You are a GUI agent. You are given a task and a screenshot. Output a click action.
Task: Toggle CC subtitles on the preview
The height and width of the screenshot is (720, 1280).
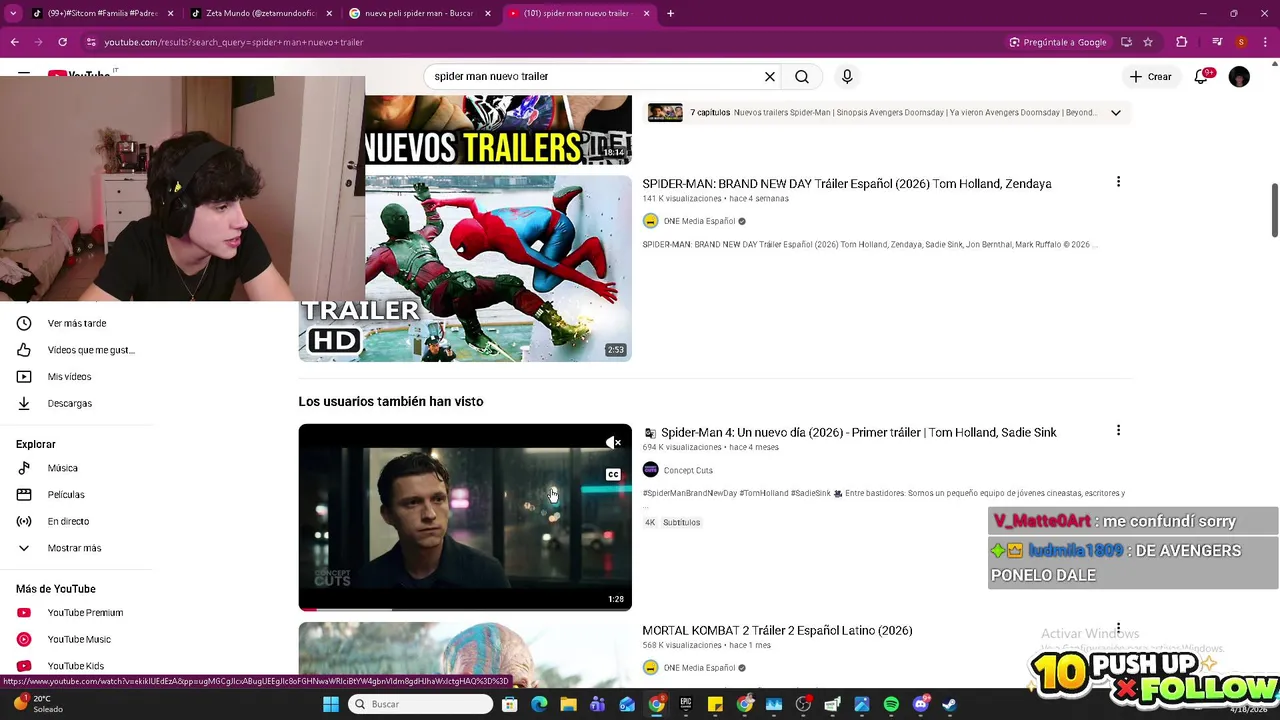tap(613, 474)
